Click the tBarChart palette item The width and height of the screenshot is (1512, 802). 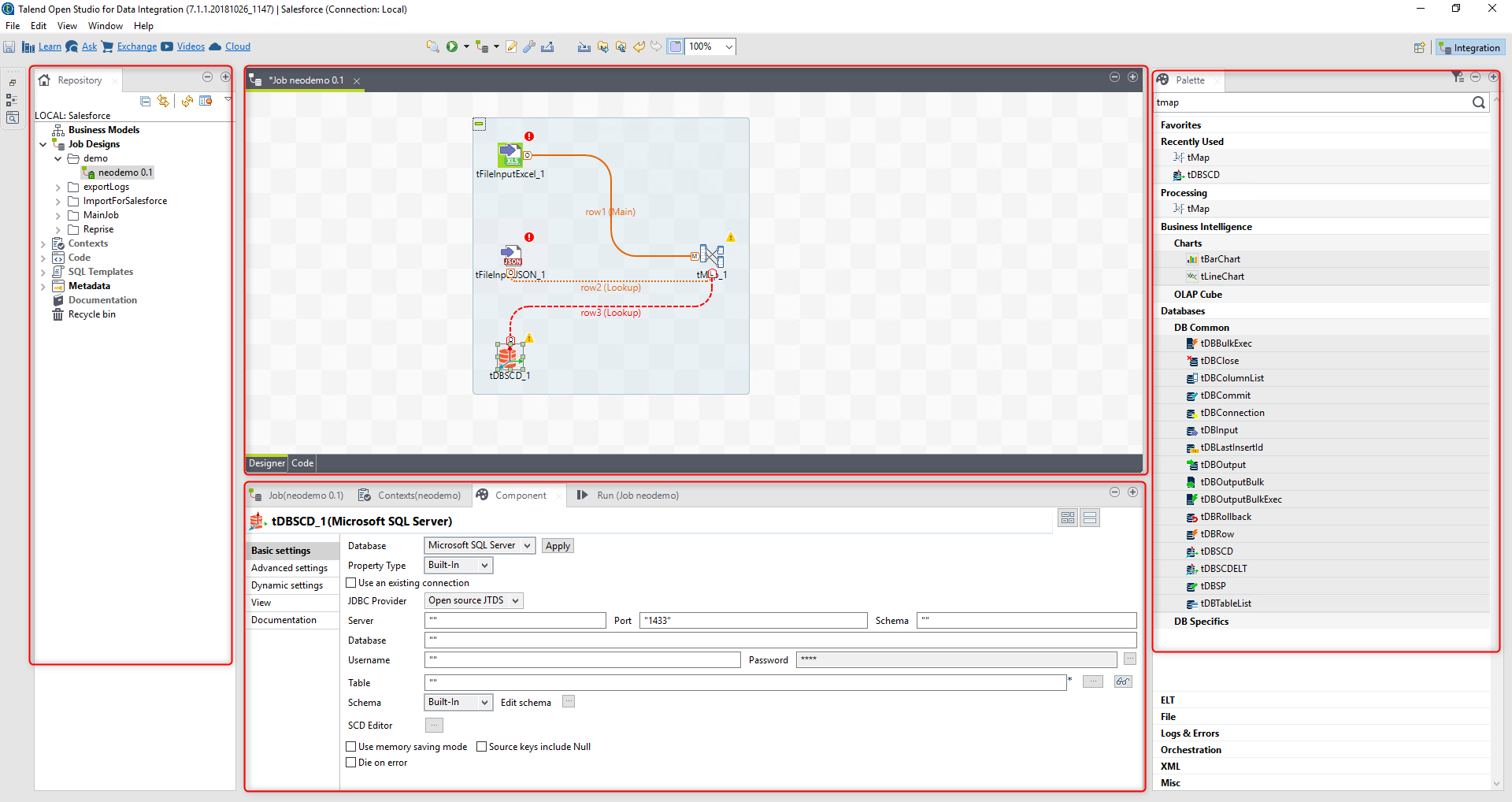point(1220,259)
